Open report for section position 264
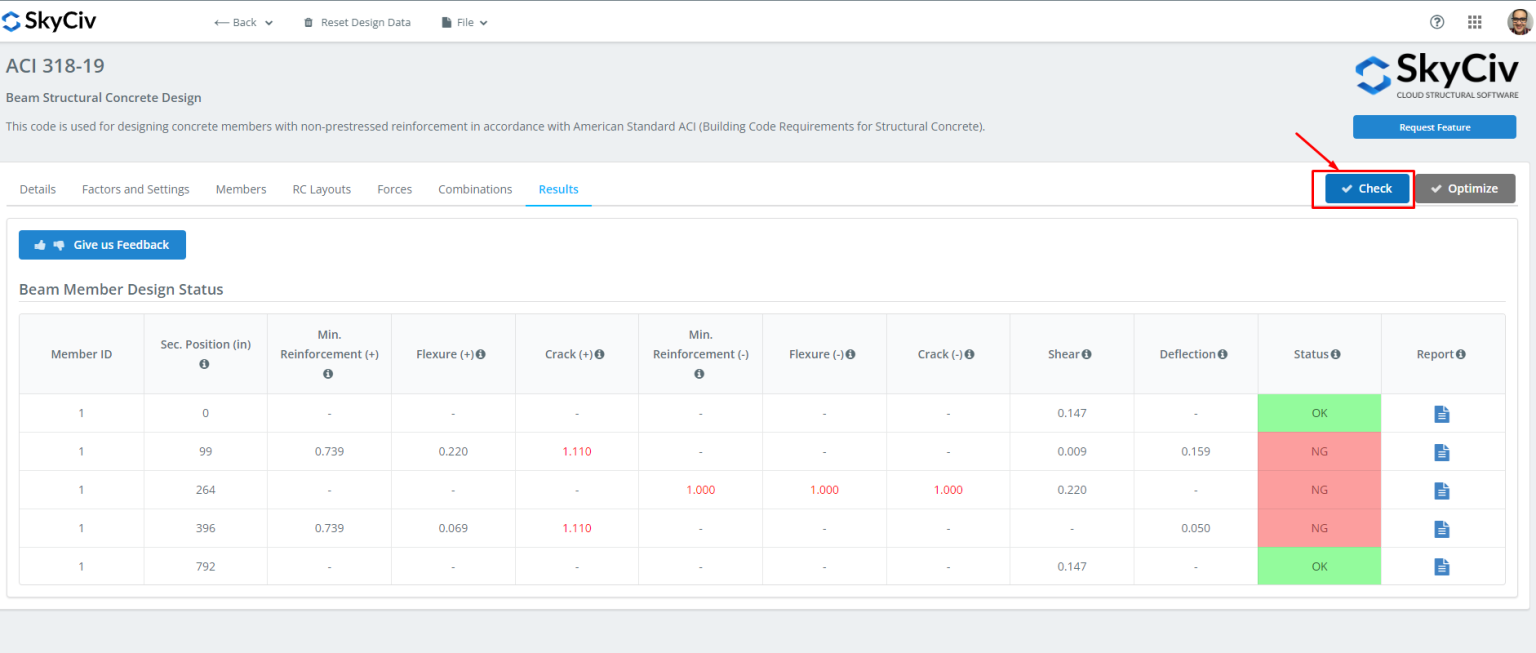1536x653 pixels. tap(1441, 490)
